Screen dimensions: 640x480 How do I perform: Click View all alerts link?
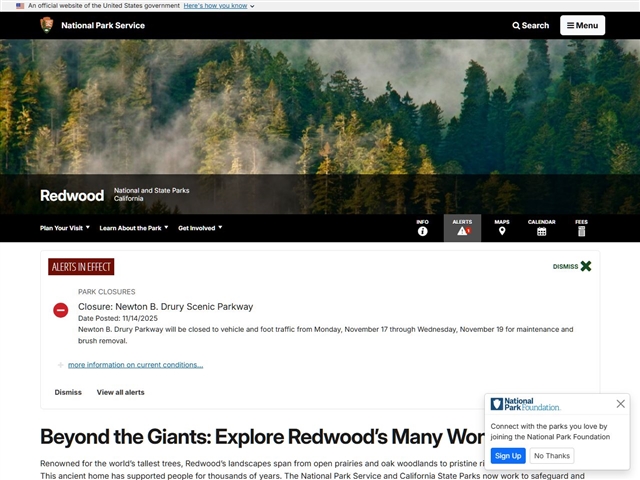click(x=120, y=392)
